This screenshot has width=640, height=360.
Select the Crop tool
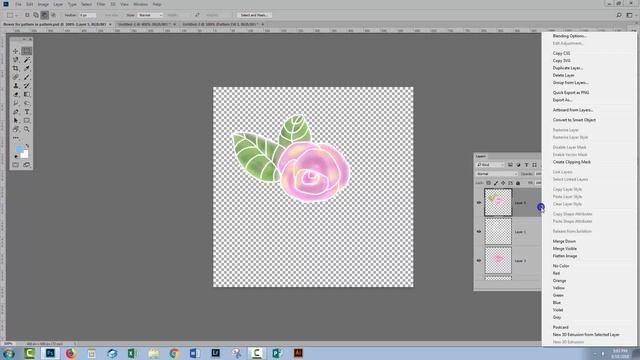[16, 68]
